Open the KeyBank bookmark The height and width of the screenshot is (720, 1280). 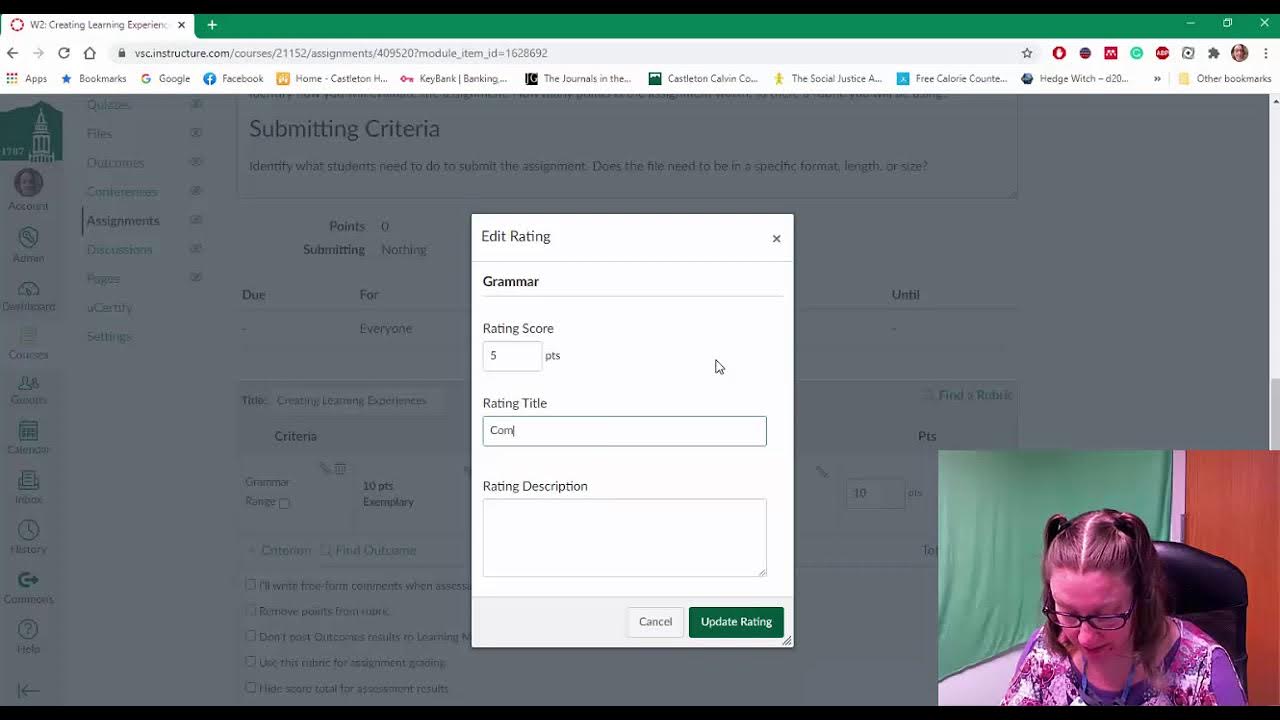tap(454, 78)
